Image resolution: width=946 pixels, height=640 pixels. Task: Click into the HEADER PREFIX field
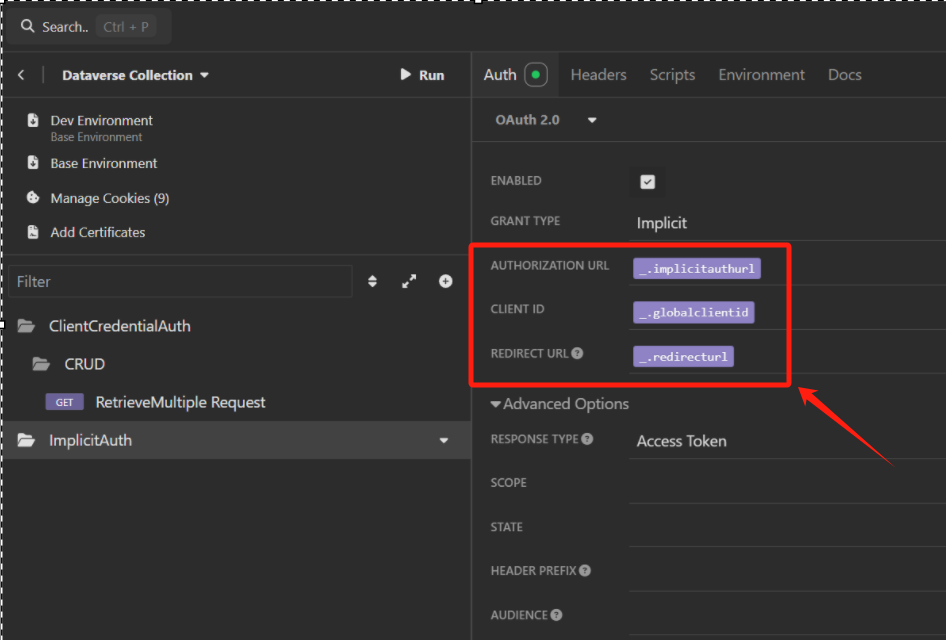click(787, 572)
